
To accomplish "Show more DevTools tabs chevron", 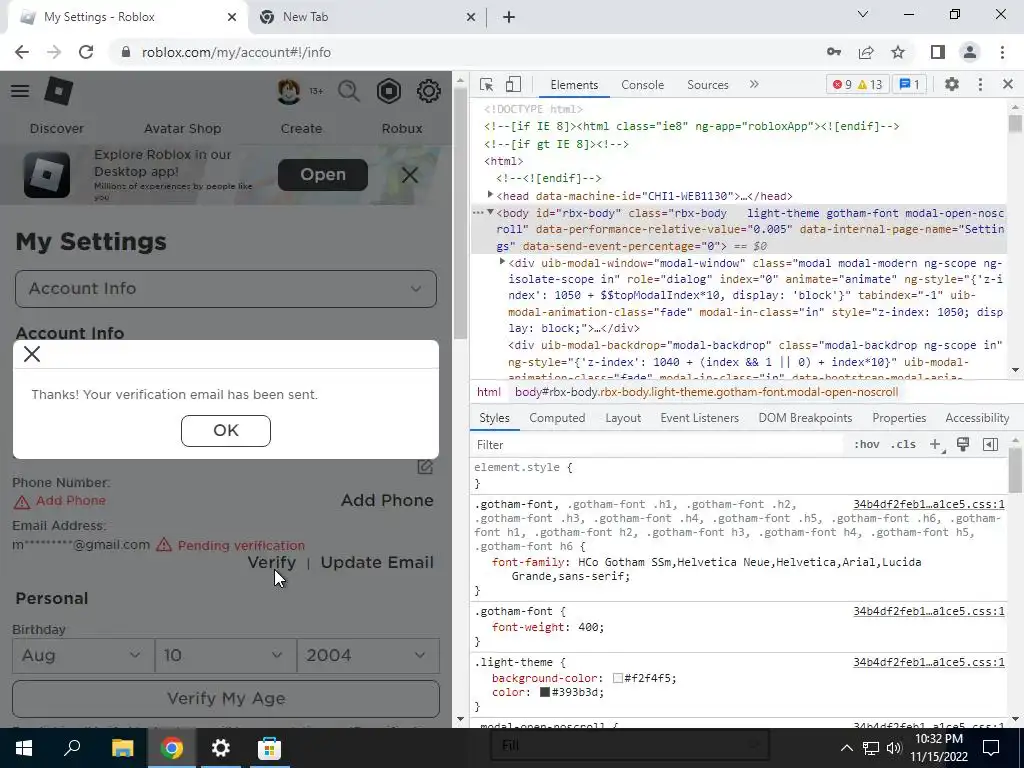I will point(754,84).
